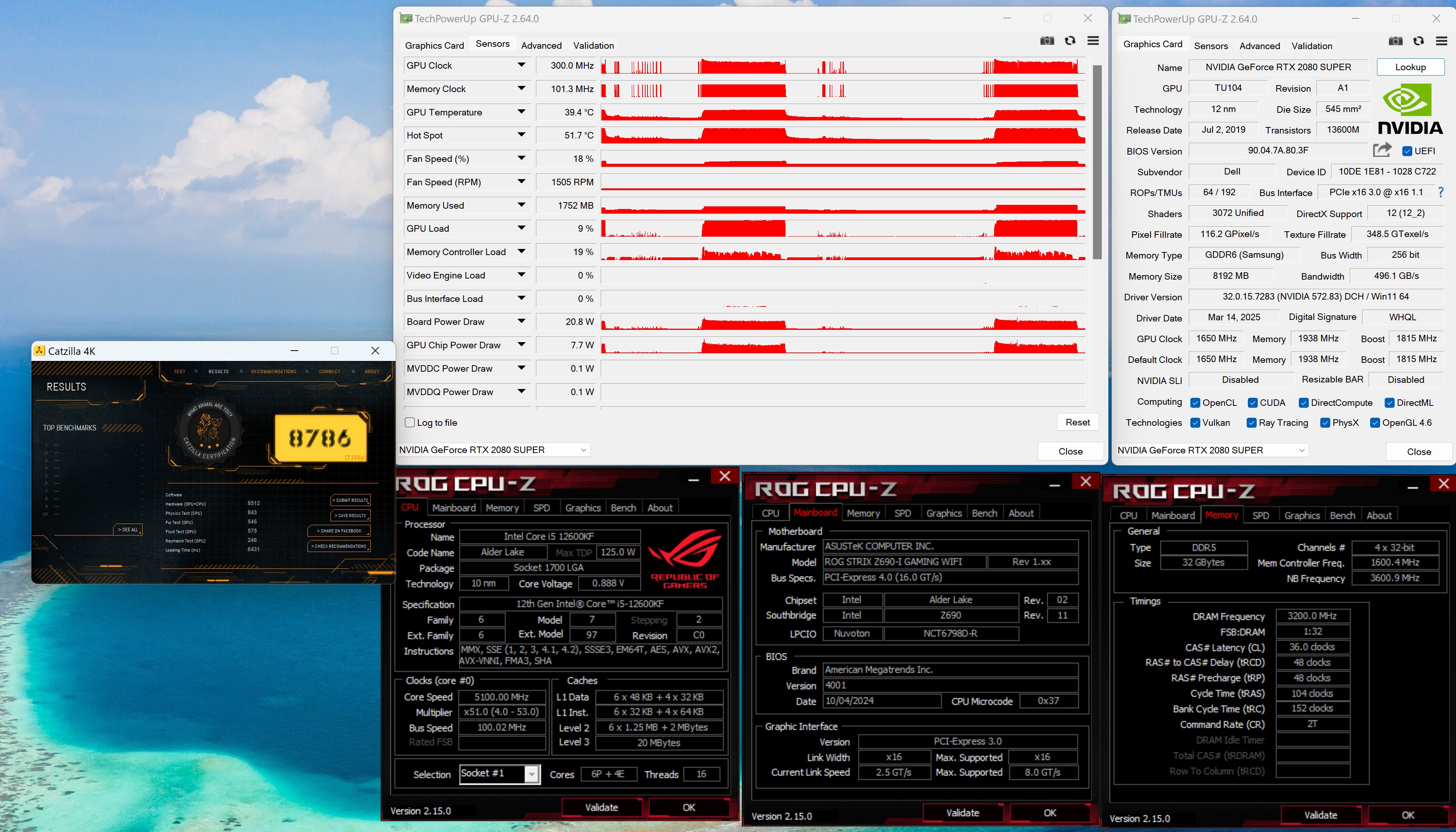Close the ROG CPU-Z Mainboard window

(x=1085, y=481)
